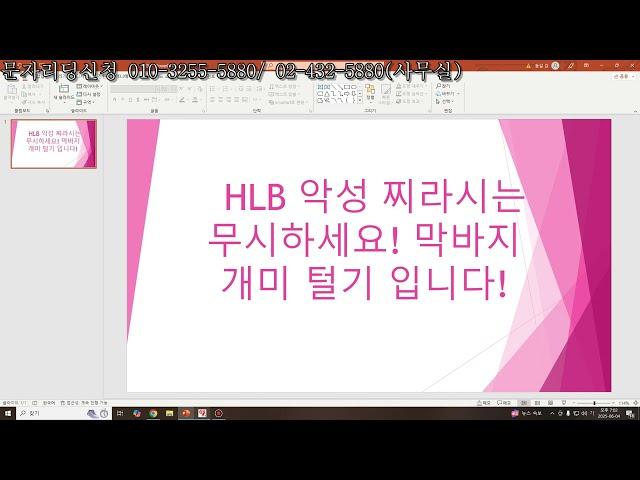This screenshot has width=640, height=480.
Task: Open File Explorer from taskbar
Action: pos(169,413)
